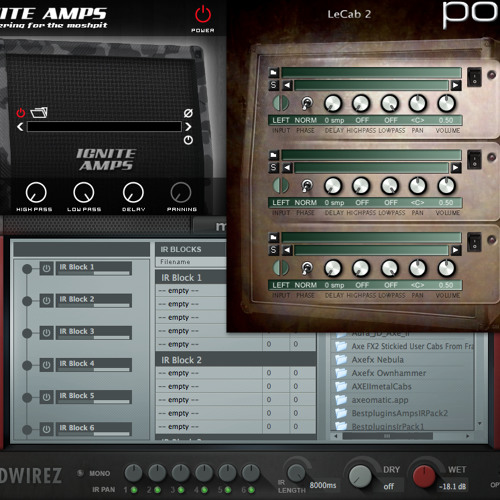
Task: Click the LOW PASS knob in Ignite Amps
Action: (84, 193)
